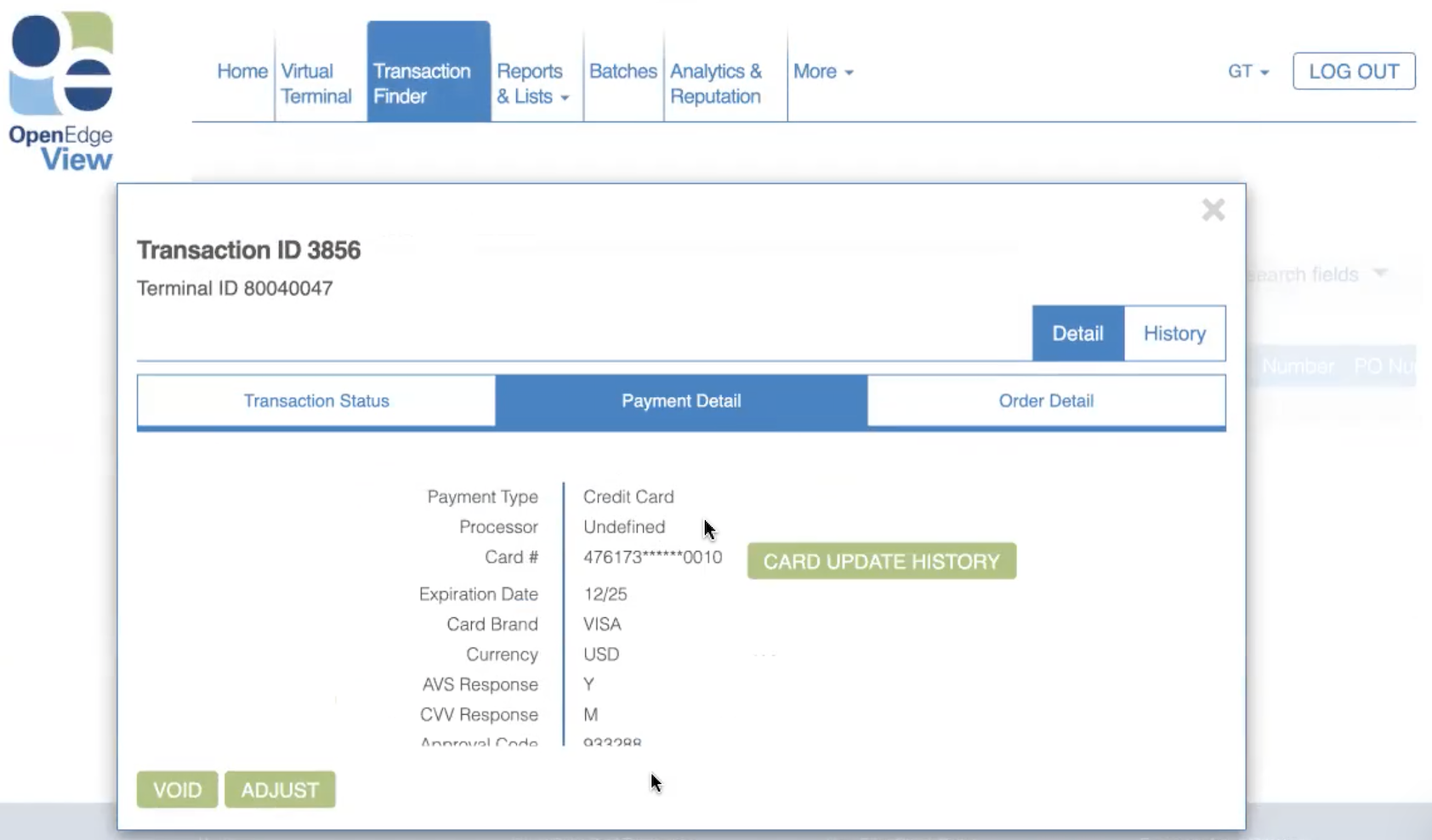Click the ADJUST button
This screenshot has height=840, width=1432.
click(x=280, y=790)
